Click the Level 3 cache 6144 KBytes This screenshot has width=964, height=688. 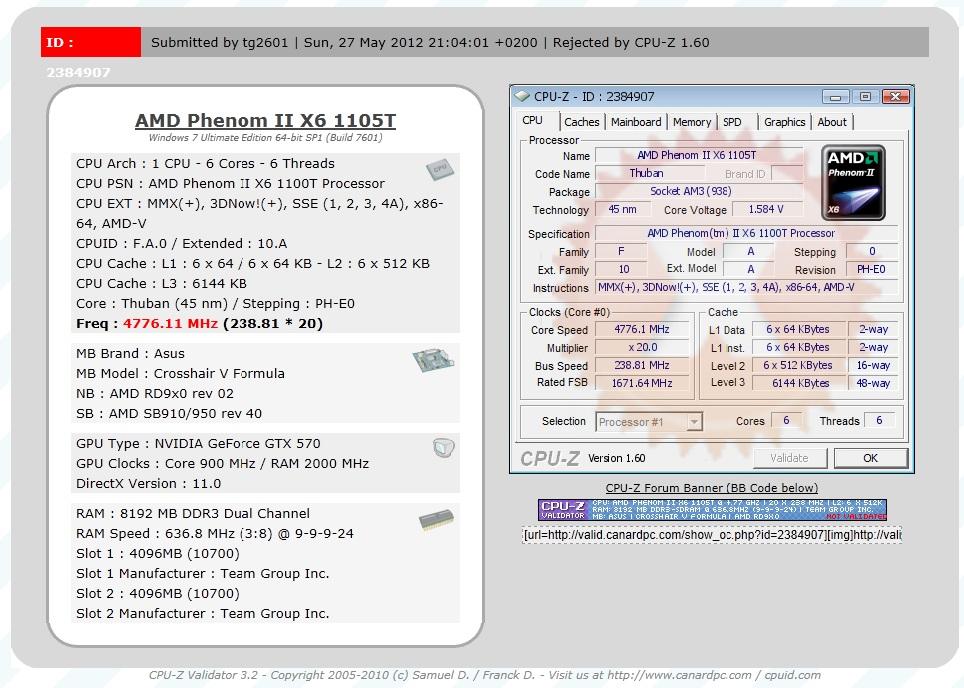(x=798, y=383)
